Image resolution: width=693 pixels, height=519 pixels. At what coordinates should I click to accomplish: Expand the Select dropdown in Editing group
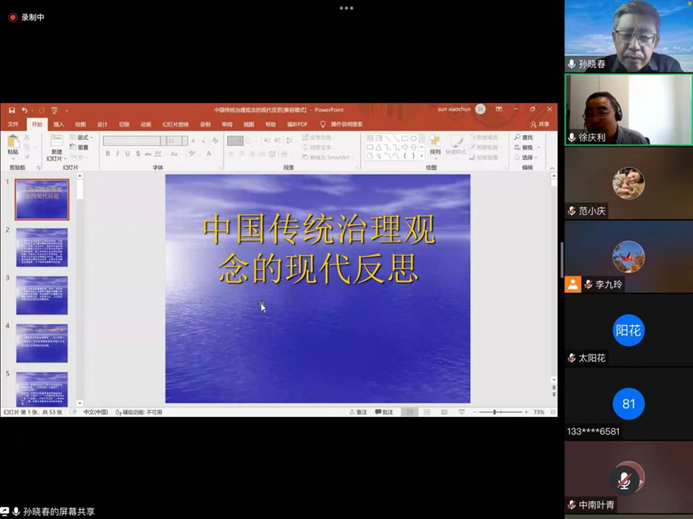[526, 157]
